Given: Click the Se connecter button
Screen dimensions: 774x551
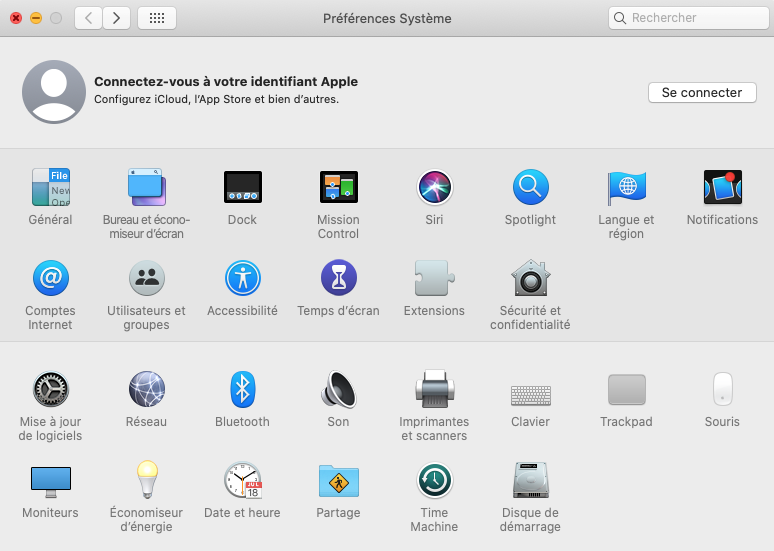Looking at the screenshot, I should [x=702, y=92].
